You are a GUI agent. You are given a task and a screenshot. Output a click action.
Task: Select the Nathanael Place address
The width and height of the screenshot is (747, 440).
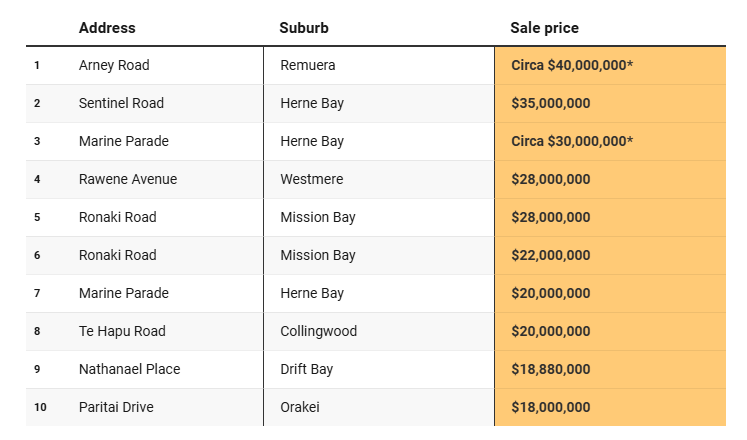(x=130, y=369)
